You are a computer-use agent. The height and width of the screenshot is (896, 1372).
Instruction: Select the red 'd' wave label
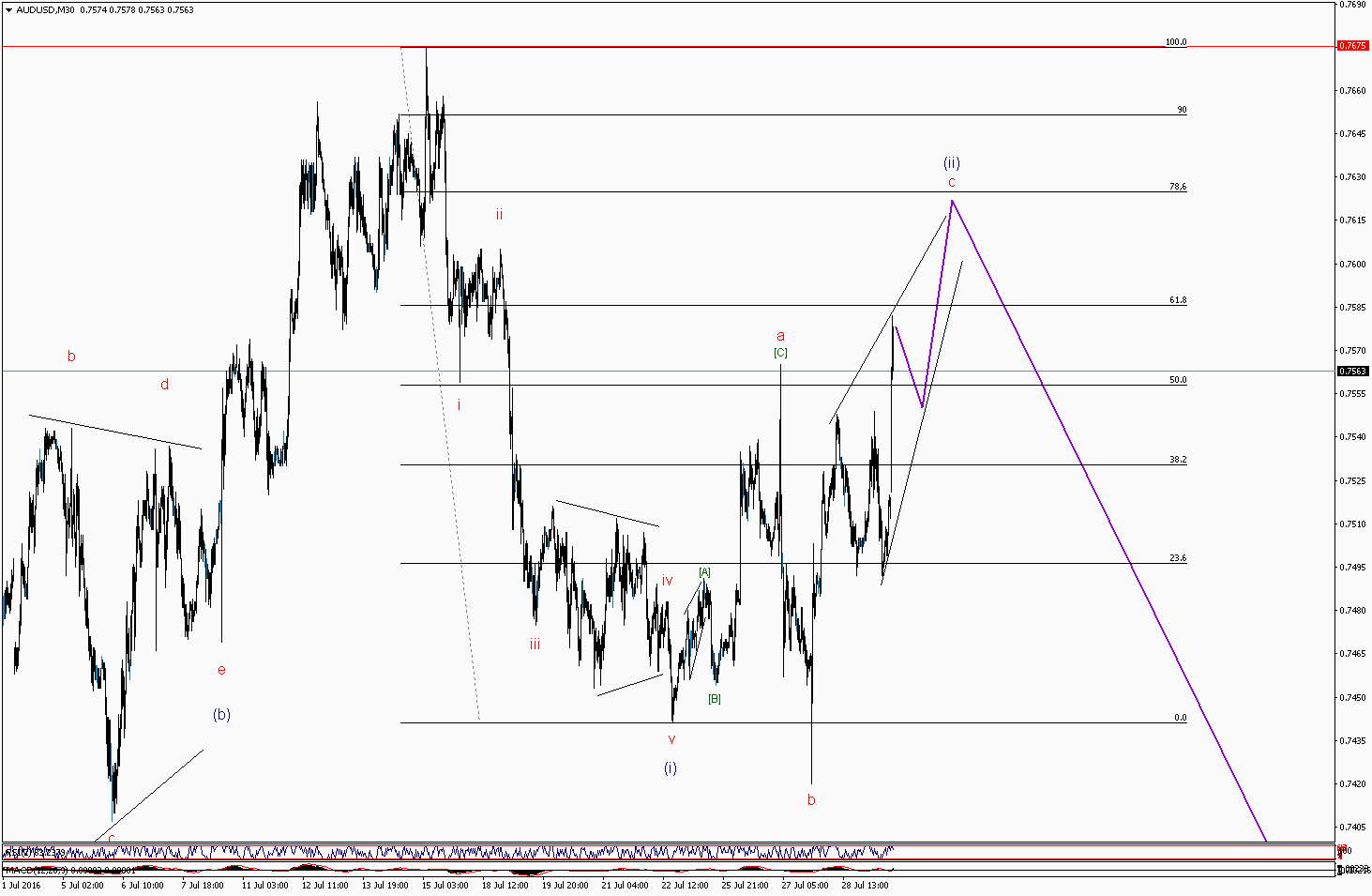[165, 384]
